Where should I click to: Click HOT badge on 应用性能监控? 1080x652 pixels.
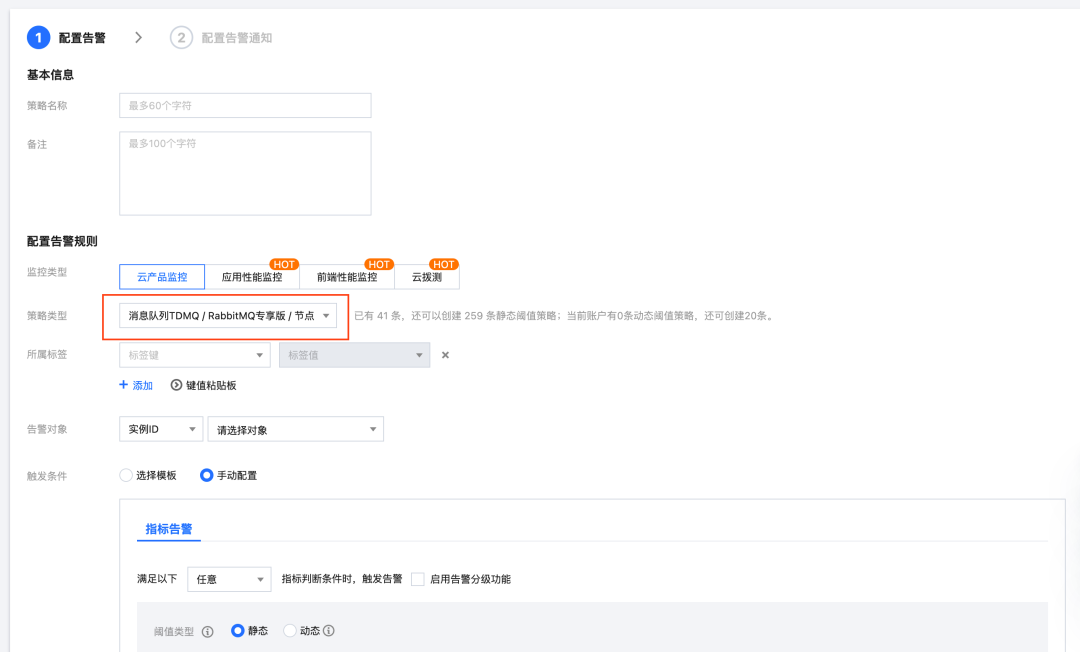[x=284, y=264]
